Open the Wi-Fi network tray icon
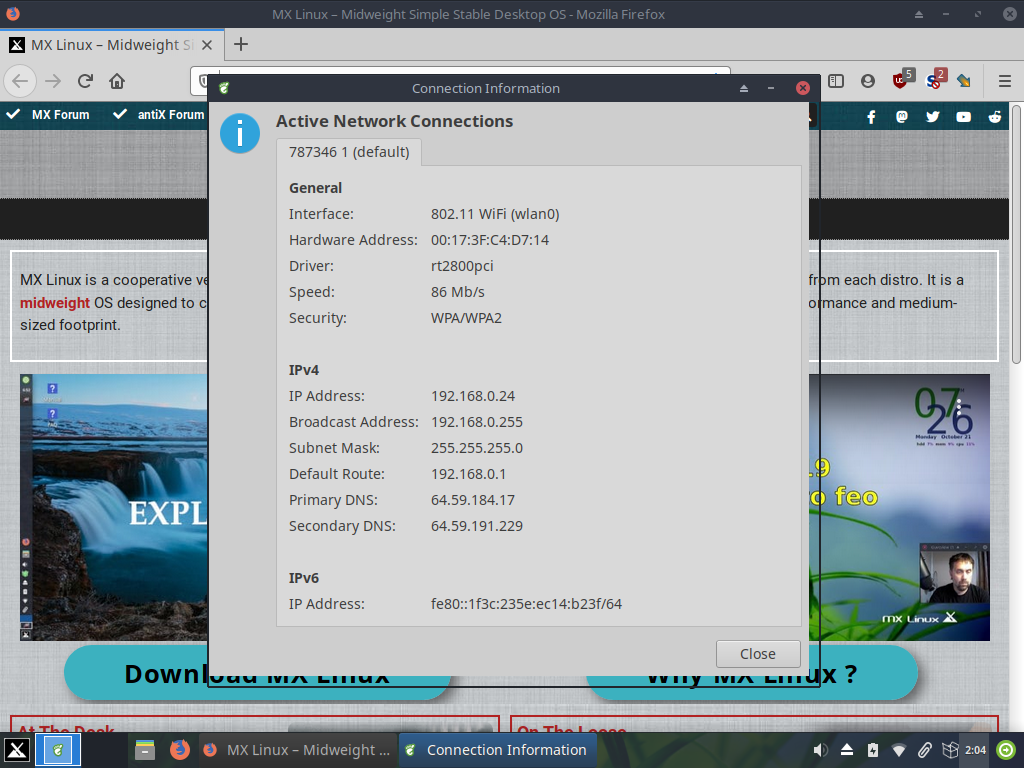 (899, 750)
